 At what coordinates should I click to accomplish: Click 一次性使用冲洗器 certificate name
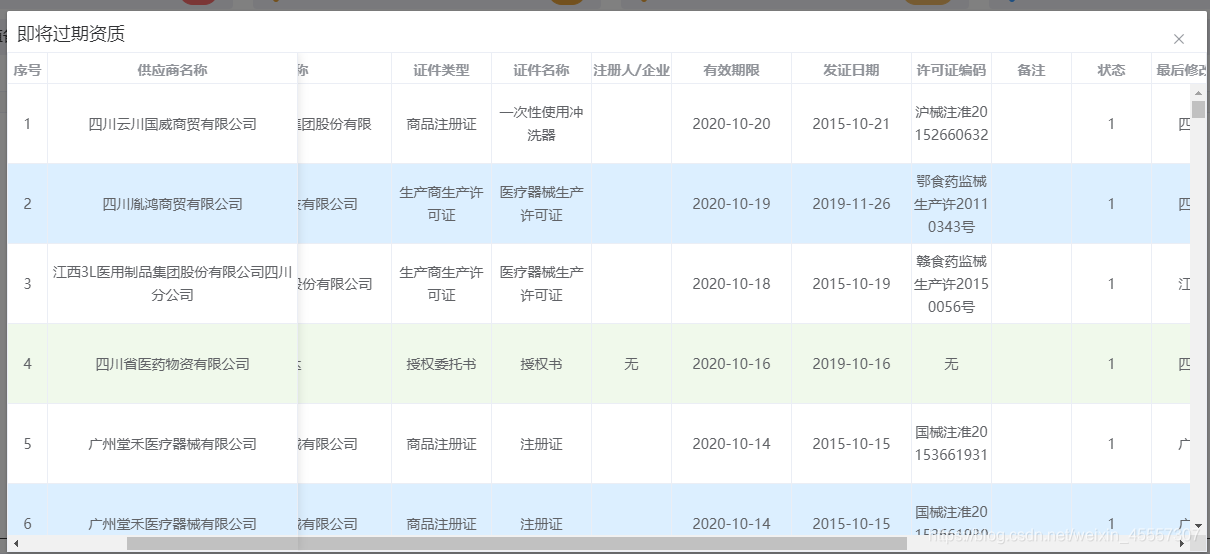[541, 124]
